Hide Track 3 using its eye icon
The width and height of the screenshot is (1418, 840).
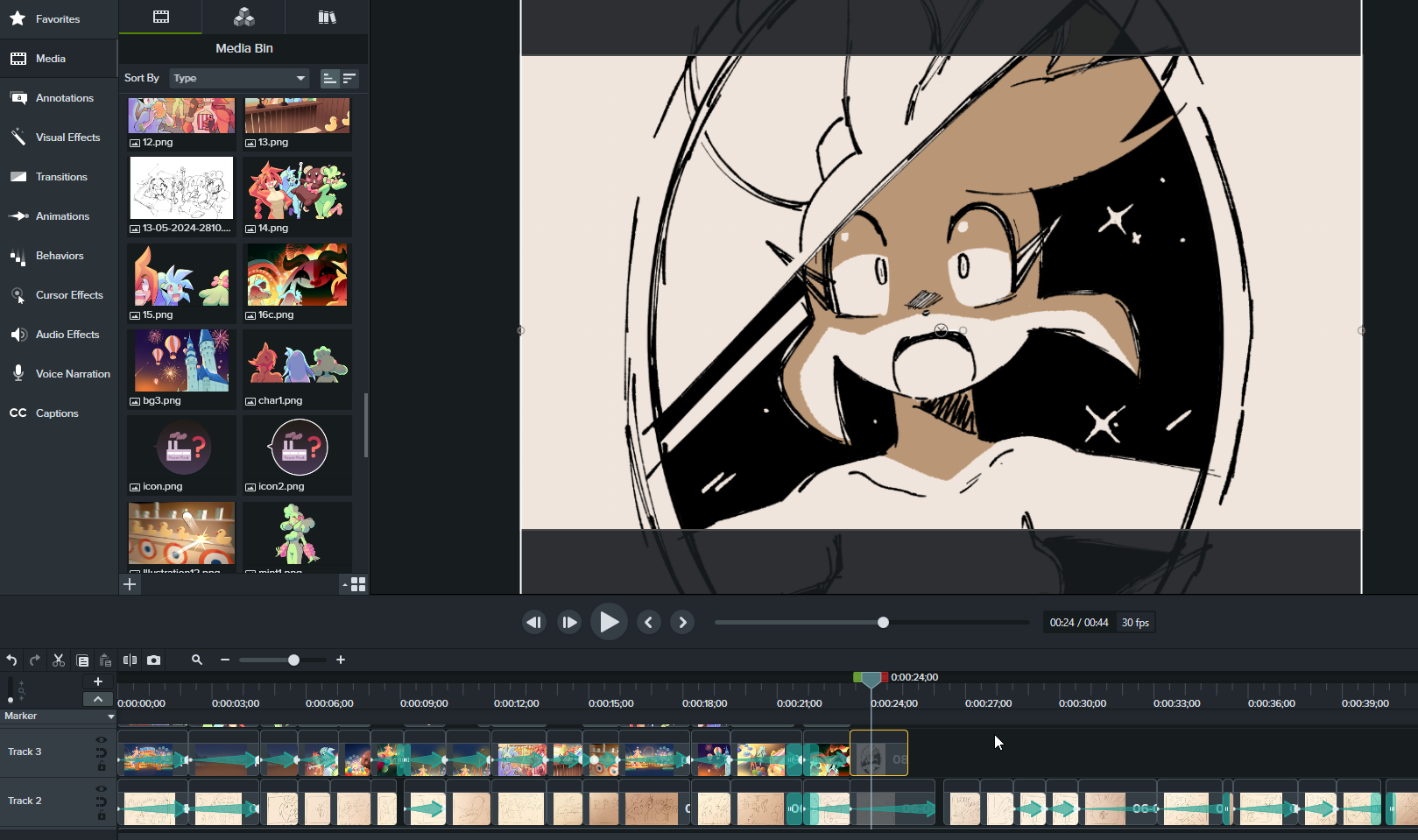tap(102, 740)
